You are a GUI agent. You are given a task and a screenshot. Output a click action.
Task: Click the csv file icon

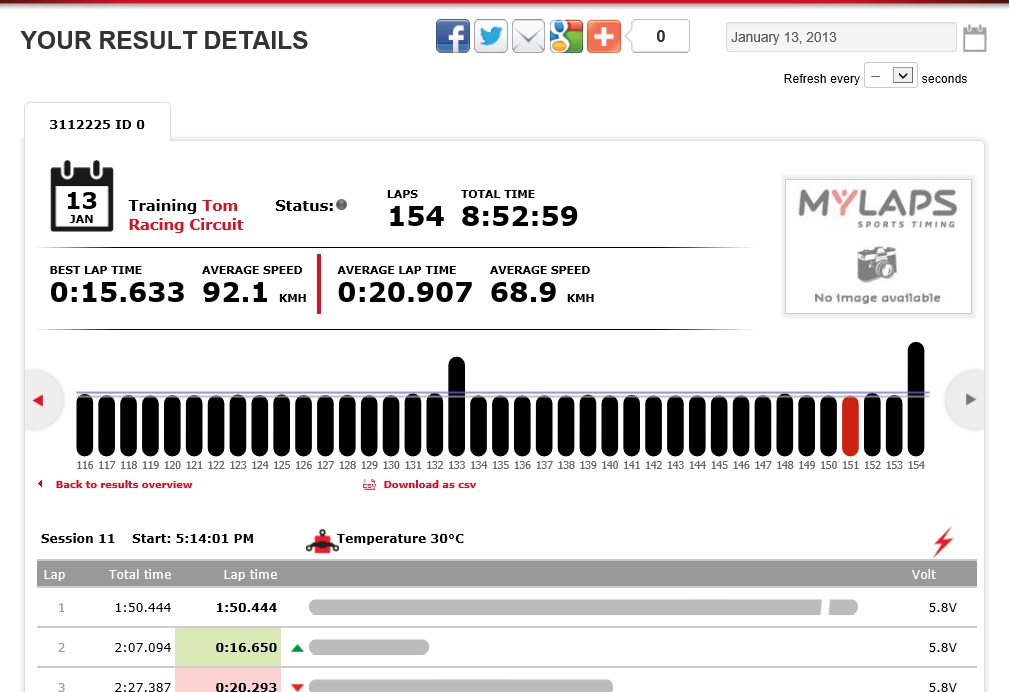[x=369, y=485]
